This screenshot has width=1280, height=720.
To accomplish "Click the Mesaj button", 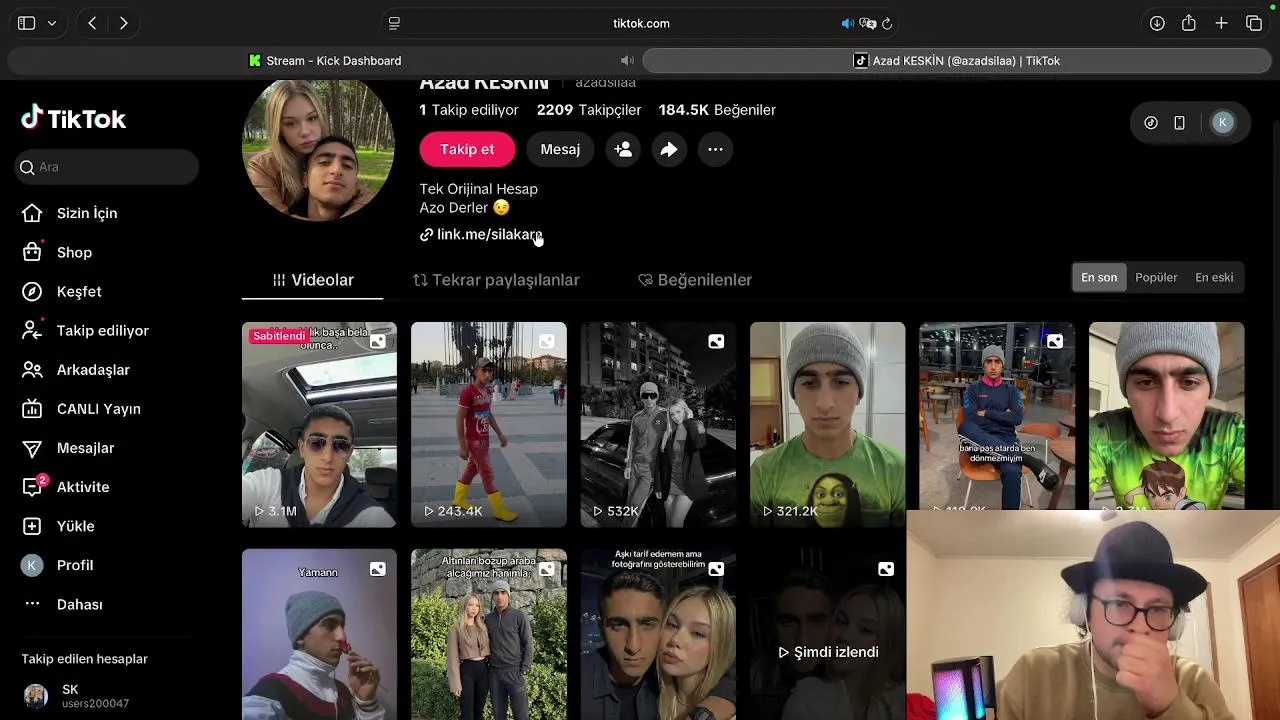I will click(560, 149).
